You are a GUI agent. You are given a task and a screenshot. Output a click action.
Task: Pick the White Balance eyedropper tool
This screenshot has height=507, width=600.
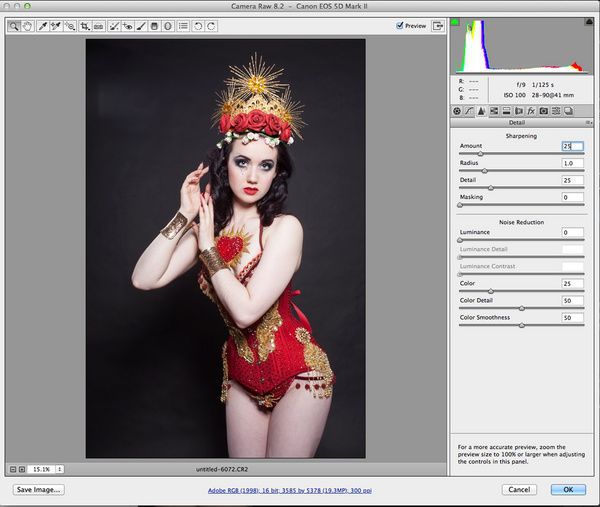(x=43, y=26)
